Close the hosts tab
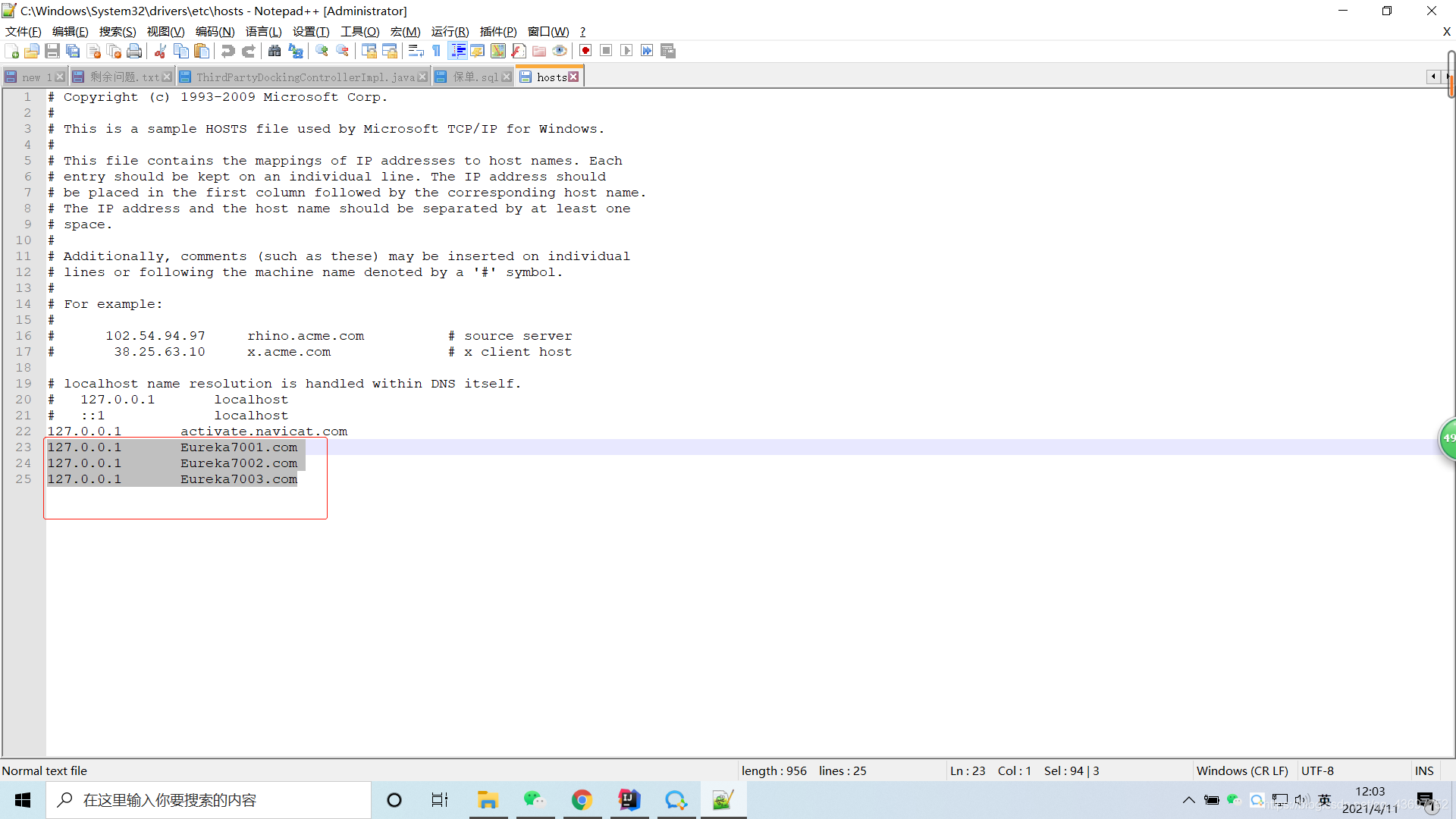This screenshot has width=1456, height=819. point(574,77)
